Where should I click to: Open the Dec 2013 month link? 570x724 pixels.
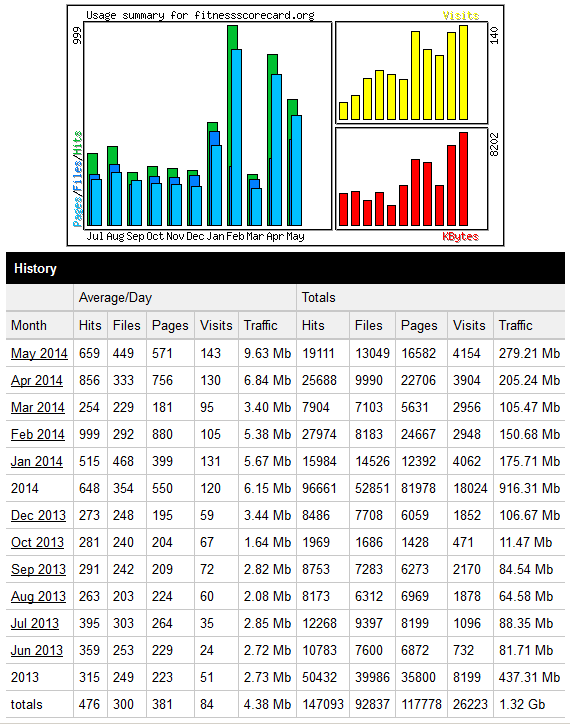point(38,515)
